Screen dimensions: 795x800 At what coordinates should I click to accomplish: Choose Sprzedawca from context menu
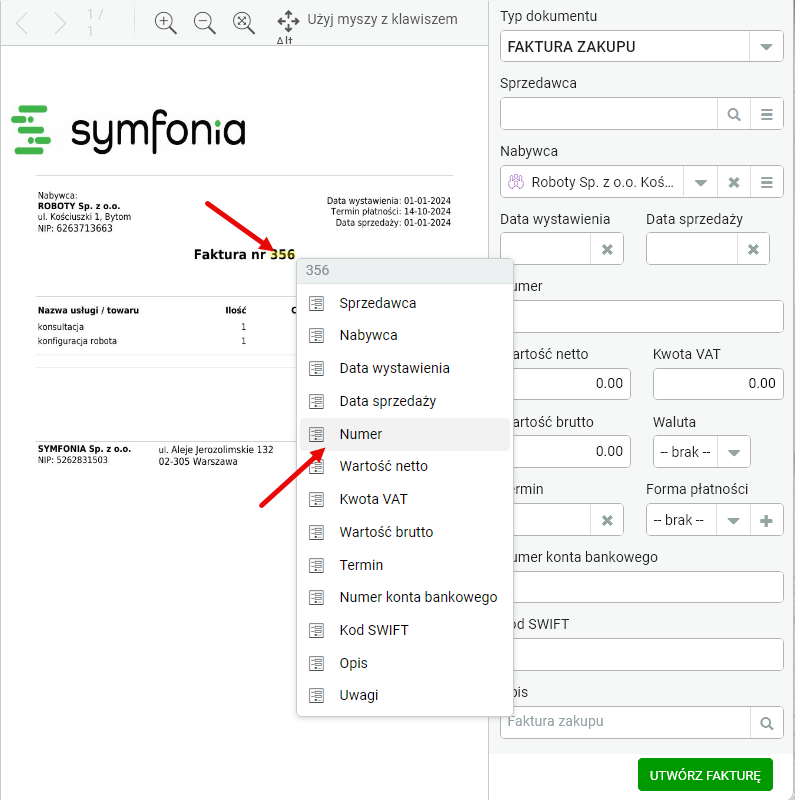(x=405, y=303)
